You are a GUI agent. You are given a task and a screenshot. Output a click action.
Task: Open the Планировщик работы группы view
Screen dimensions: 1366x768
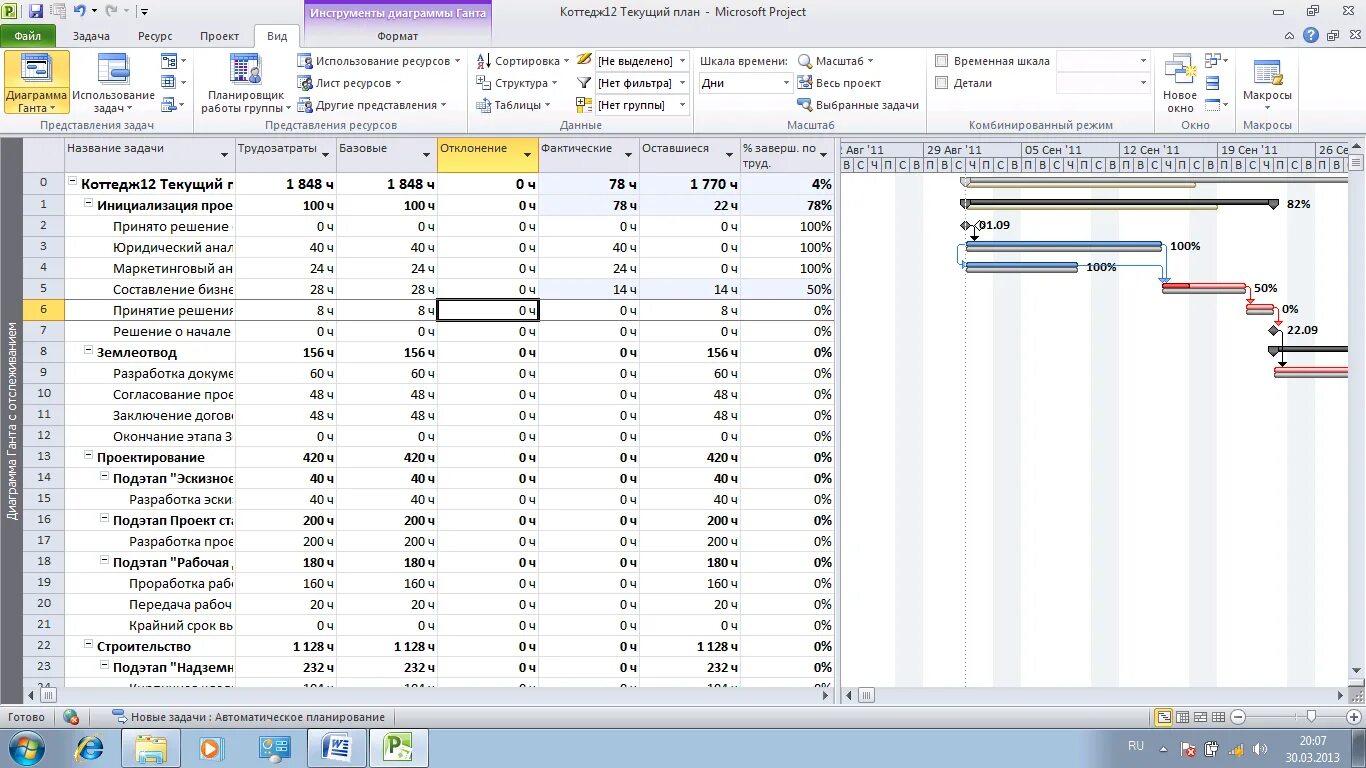coord(245,83)
